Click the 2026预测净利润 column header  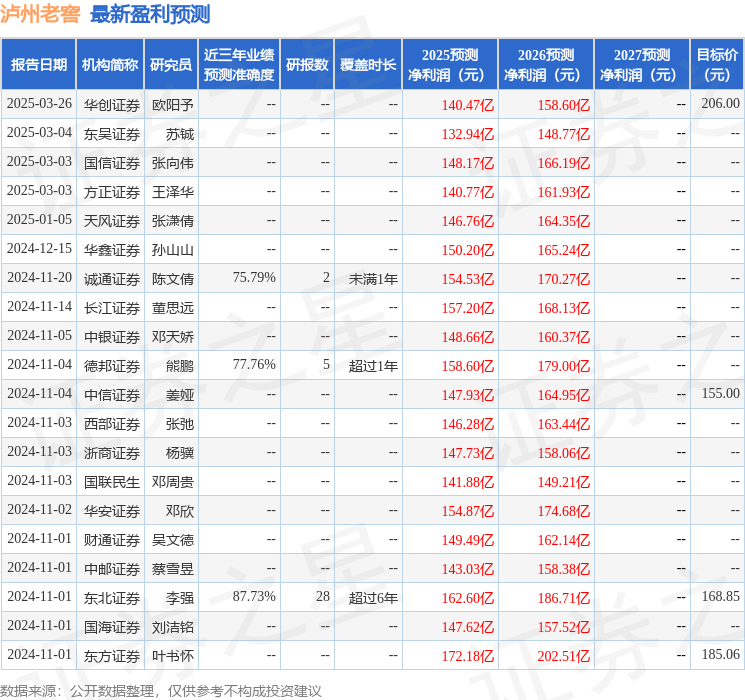[546, 64]
